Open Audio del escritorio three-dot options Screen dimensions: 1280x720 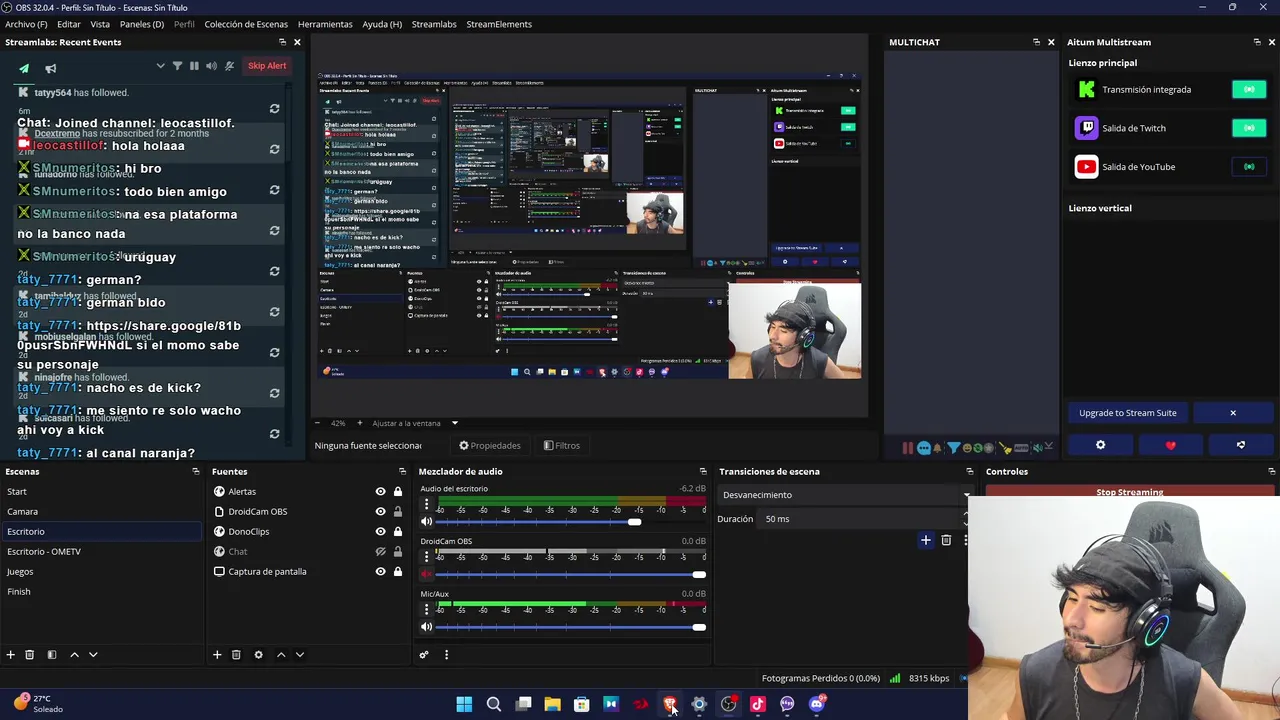tap(426, 504)
